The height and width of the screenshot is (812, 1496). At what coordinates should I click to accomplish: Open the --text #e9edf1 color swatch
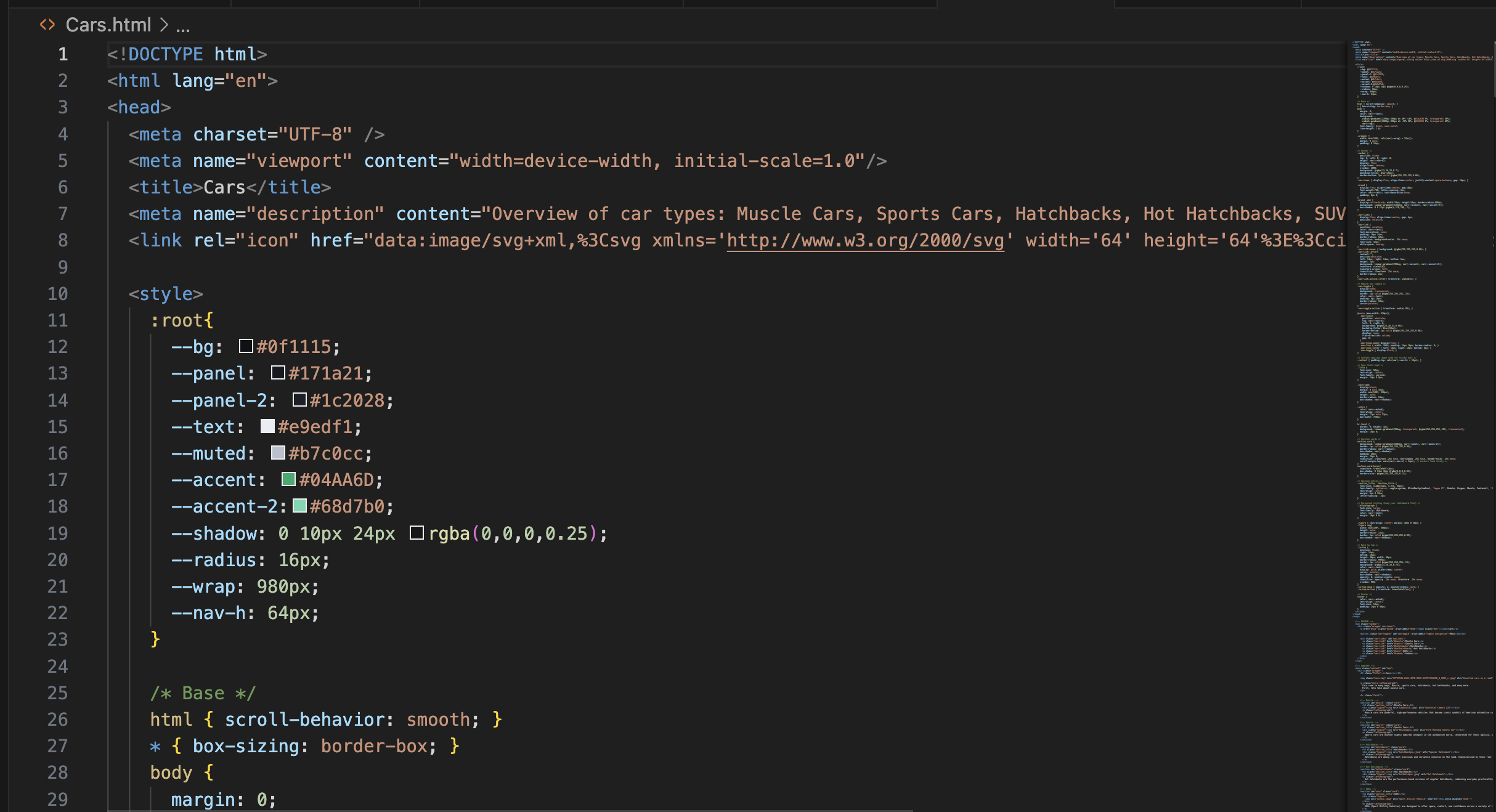tap(267, 426)
